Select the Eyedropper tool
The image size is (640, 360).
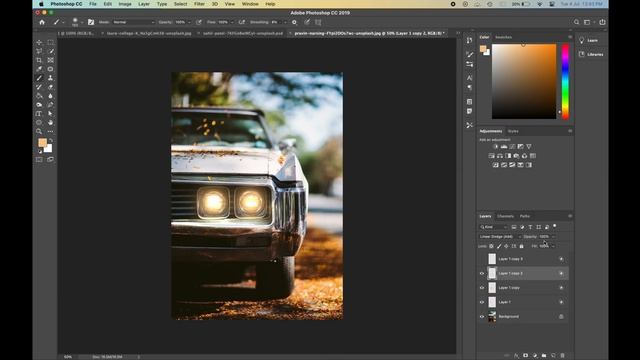coord(39,69)
